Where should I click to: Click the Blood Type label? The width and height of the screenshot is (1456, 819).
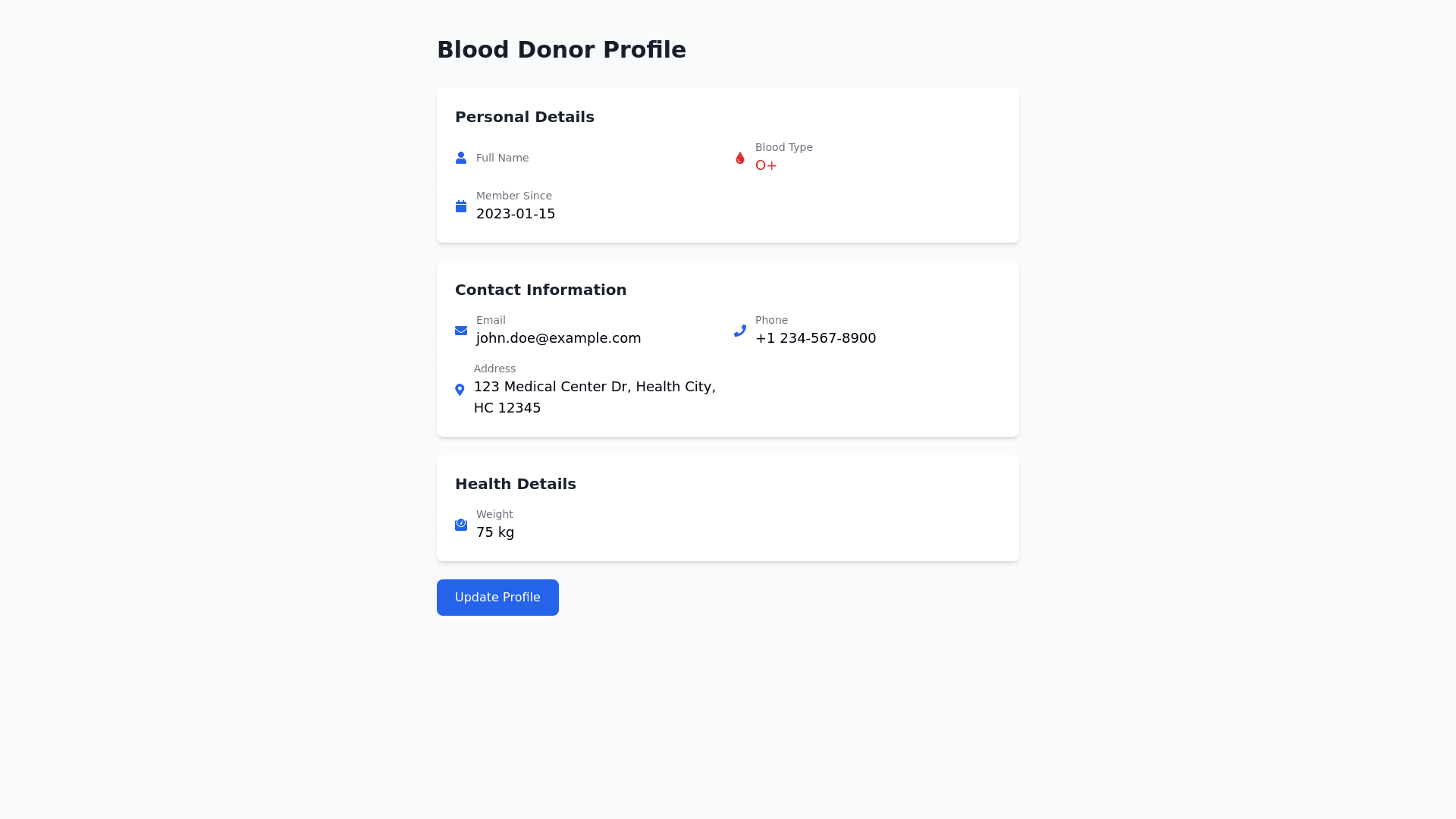pyautogui.click(x=783, y=147)
